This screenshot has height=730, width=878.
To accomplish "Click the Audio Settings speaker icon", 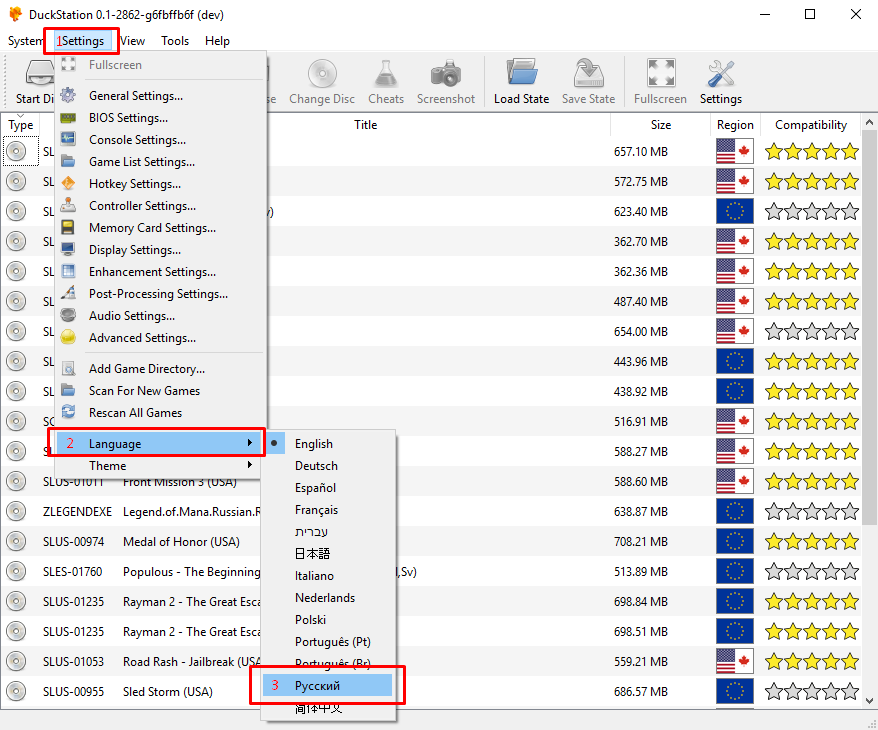I will pyautogui.click(x=68, y=315).
